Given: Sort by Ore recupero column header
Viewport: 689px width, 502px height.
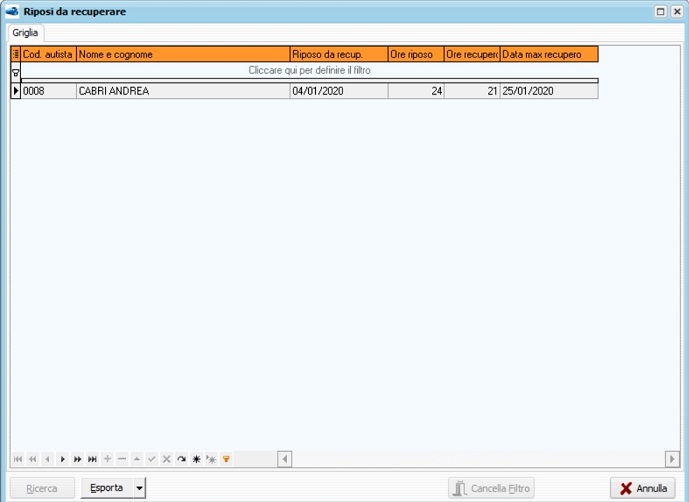Looking at the screenshot, I should 472,54.
